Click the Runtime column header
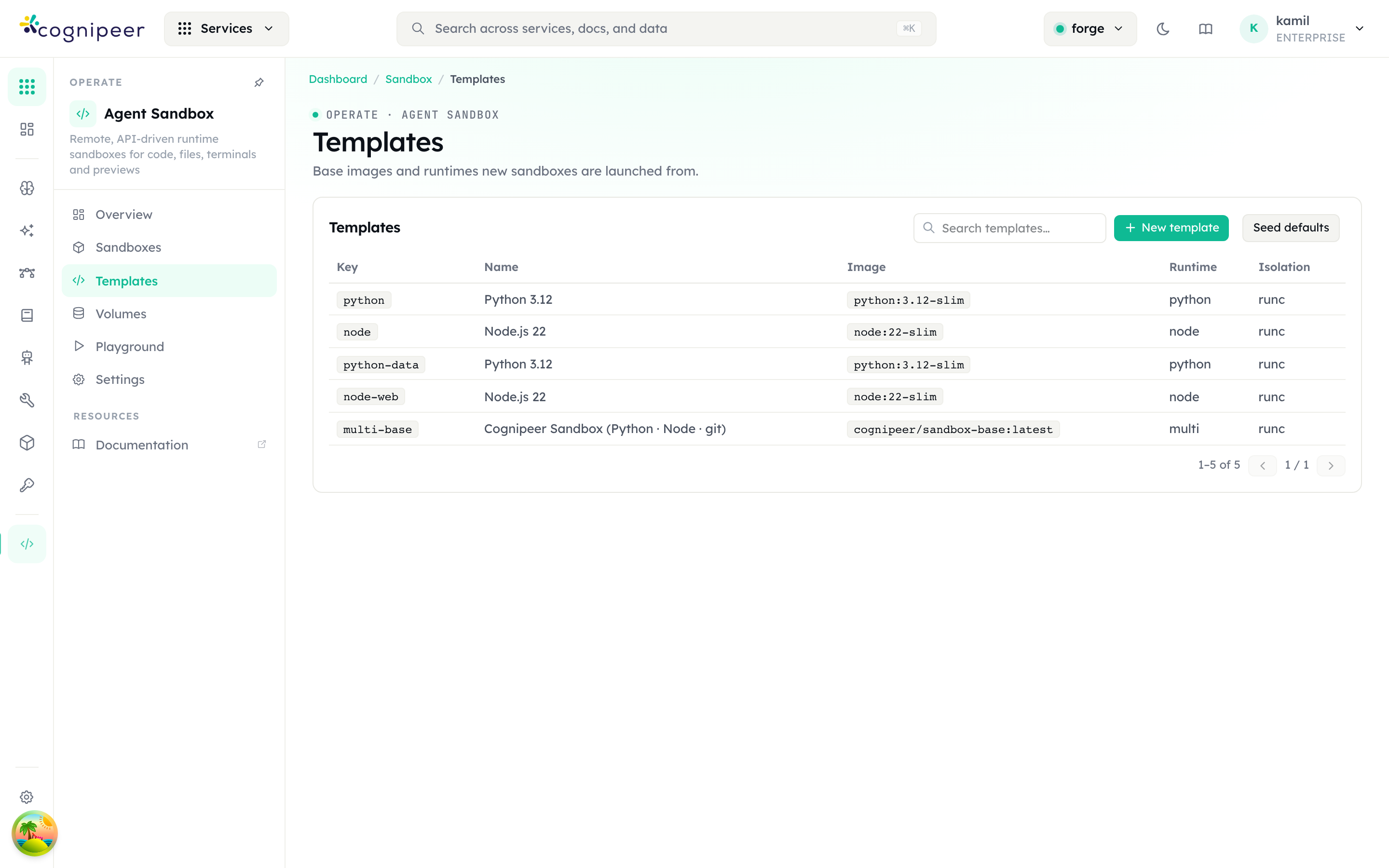This screenshot has width=1389, height=868. [1193, 267]
